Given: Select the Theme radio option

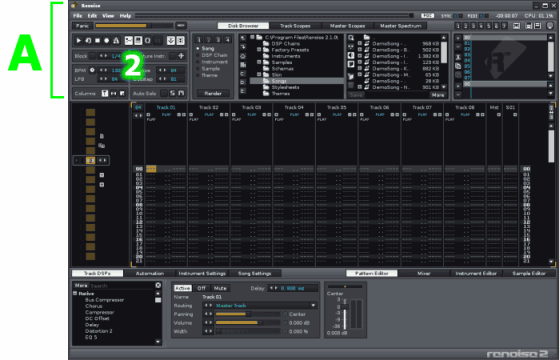Looking at the screenshot, I should tap(207, 75).
